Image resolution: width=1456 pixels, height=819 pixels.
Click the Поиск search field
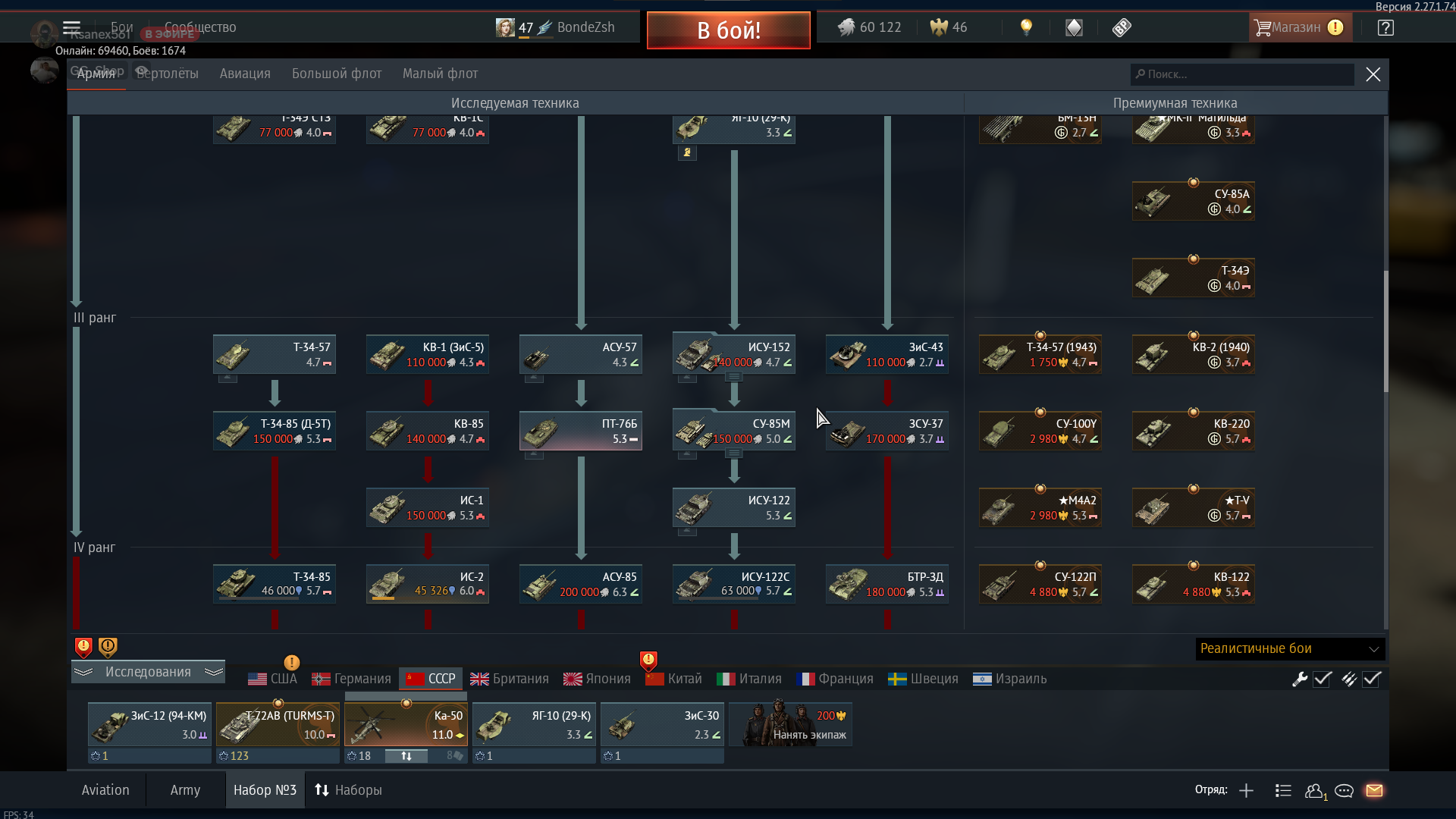pyautogui.click(x=1242, y=74)
